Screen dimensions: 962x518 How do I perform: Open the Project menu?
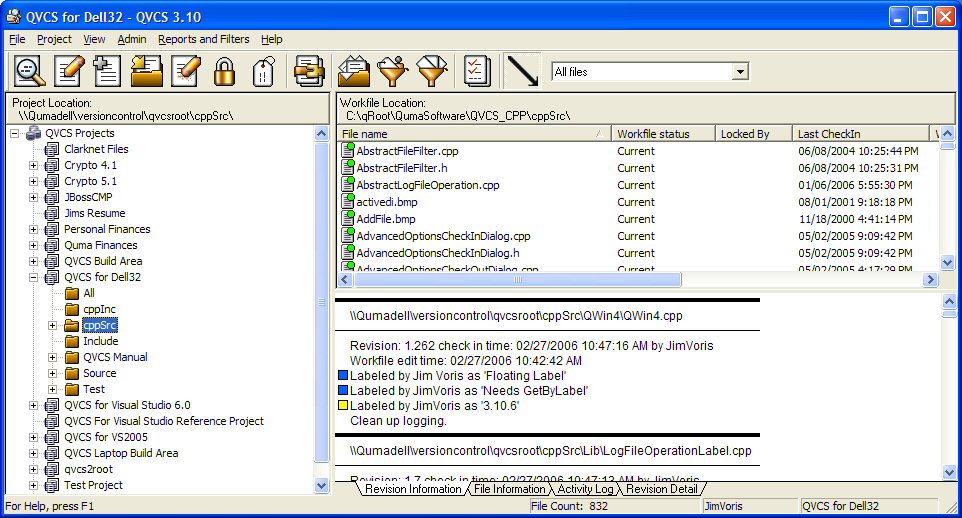(54, 39)
